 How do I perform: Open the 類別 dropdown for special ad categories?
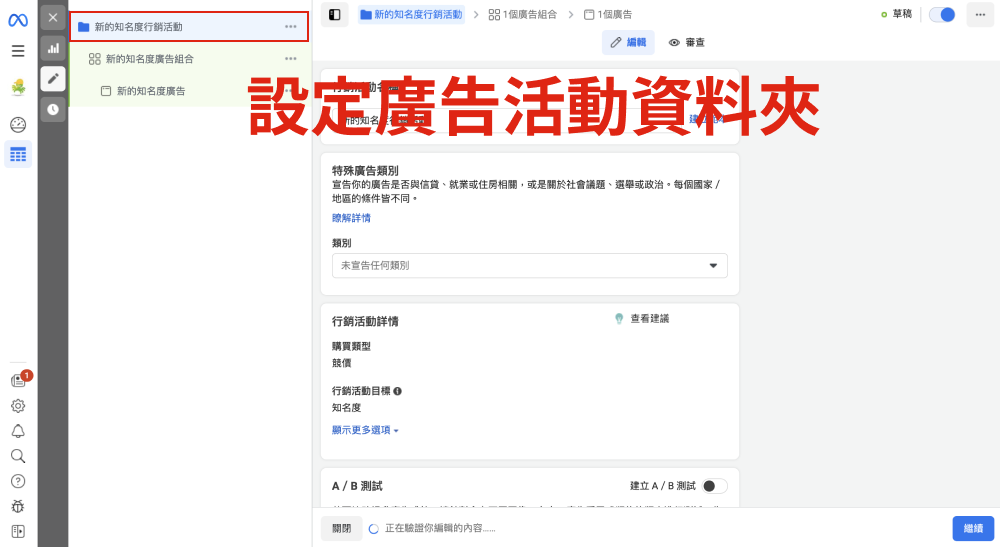[529, 265]
